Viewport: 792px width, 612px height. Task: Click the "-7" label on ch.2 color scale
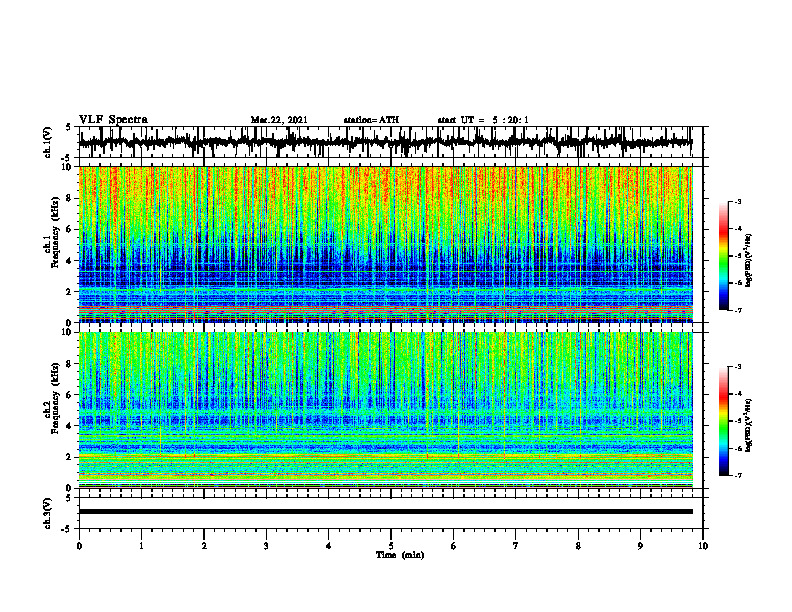[x=738, y=475]
